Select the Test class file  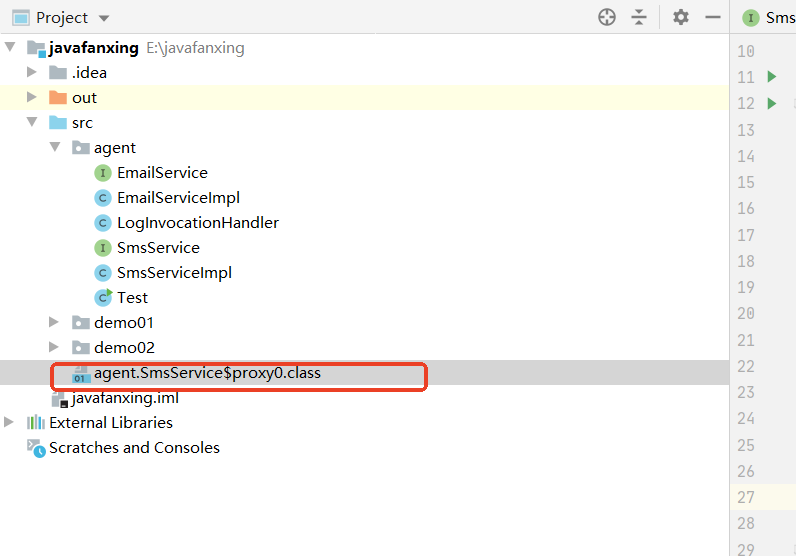coord(132,298)
